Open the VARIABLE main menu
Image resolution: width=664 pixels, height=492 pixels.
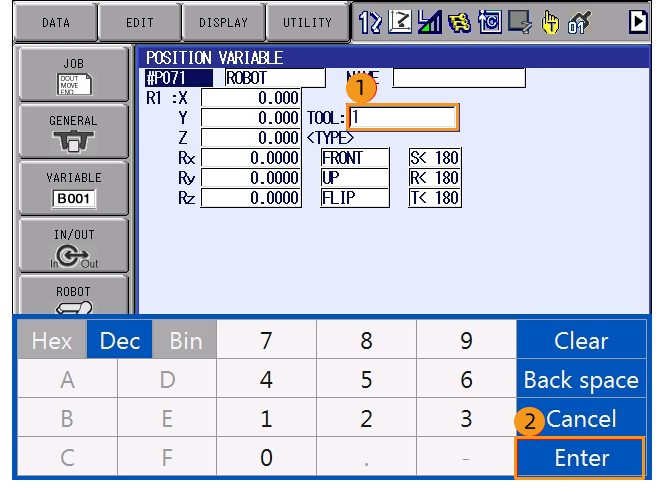click(73, 189)
